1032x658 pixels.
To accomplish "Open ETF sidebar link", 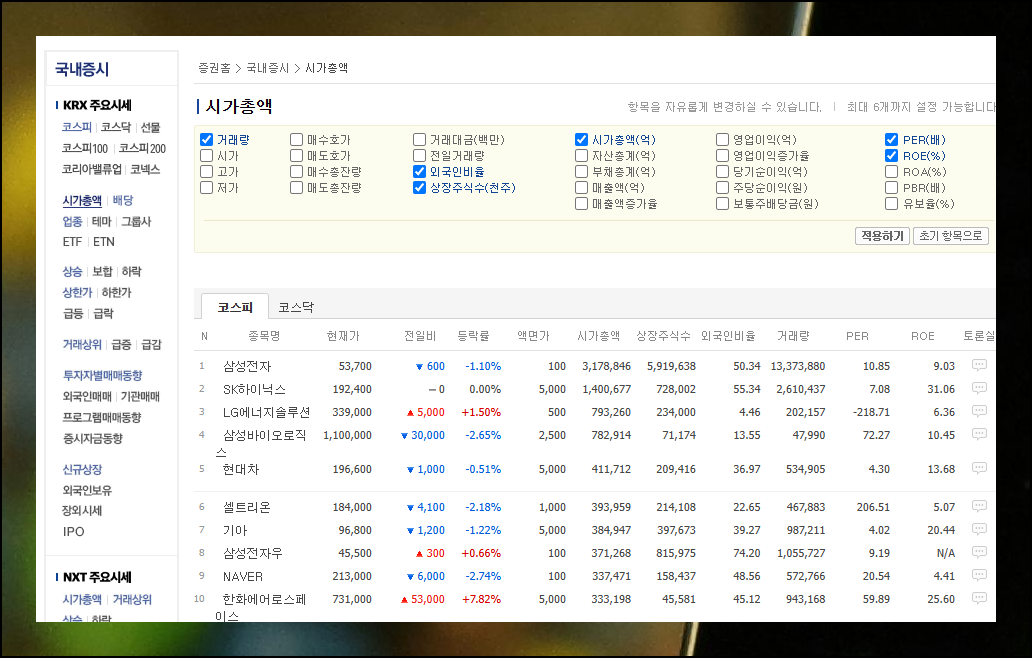I will click(x=72, y=241).
